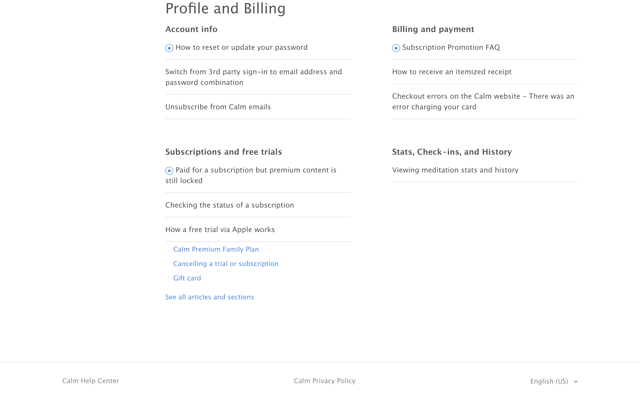Click the promoted icon beside Subscription Promotion FAQ
This screenshot has width=640, height=400.
(x=396, y=48)
